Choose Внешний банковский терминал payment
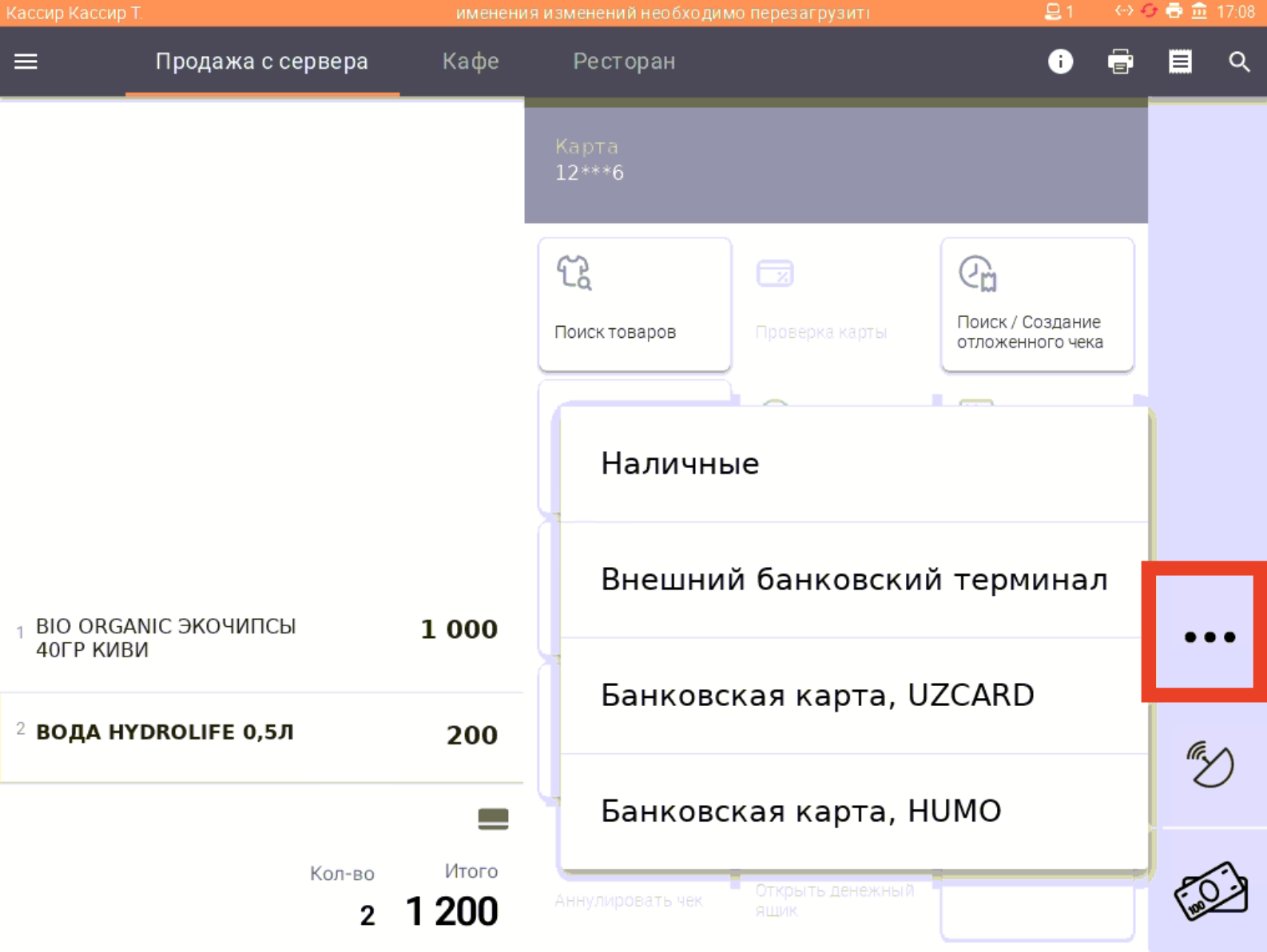Screen dimensions: 1267x952 coord(854,580)
